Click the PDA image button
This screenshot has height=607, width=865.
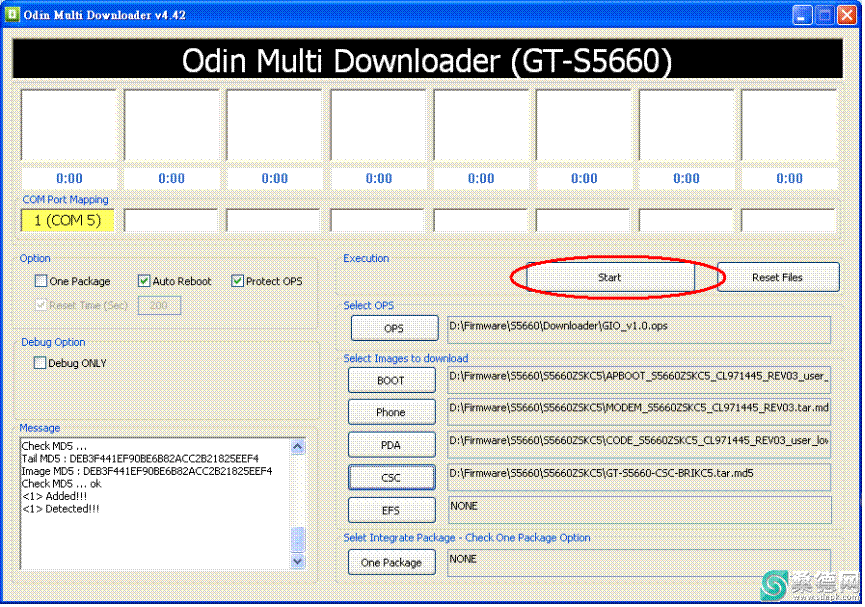click(391, 445)
